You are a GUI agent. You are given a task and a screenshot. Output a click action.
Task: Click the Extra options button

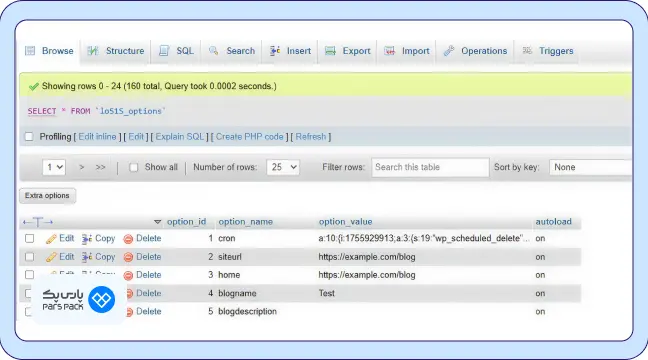47,195
